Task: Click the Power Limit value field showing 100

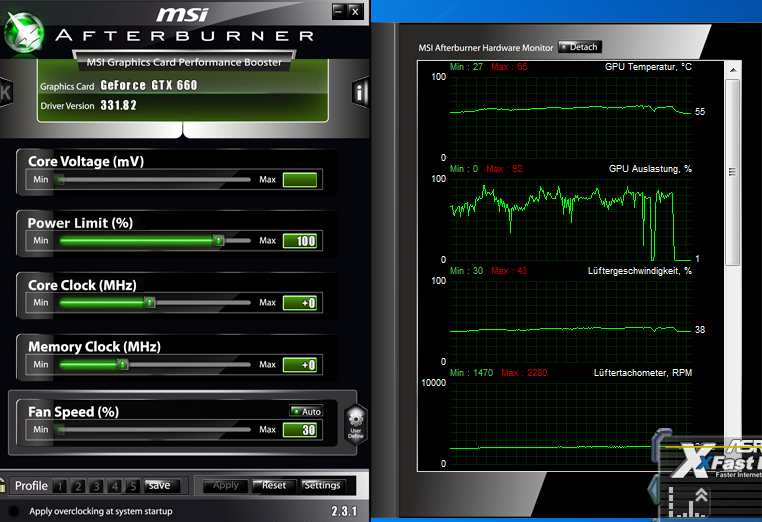Action: [300, 241]
